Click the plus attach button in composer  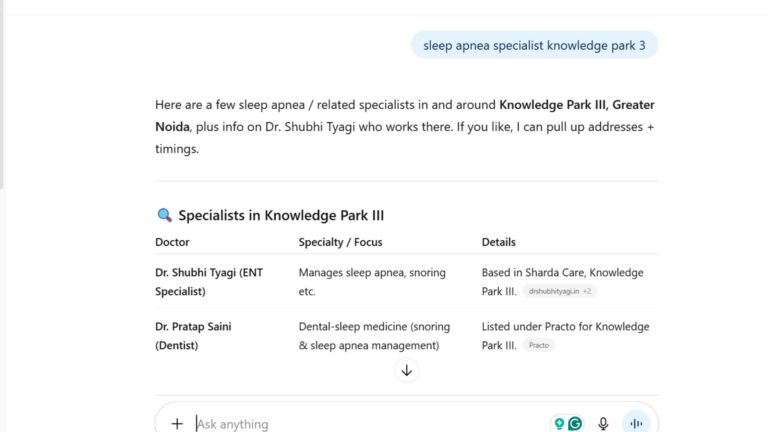[x=177, y=423]
